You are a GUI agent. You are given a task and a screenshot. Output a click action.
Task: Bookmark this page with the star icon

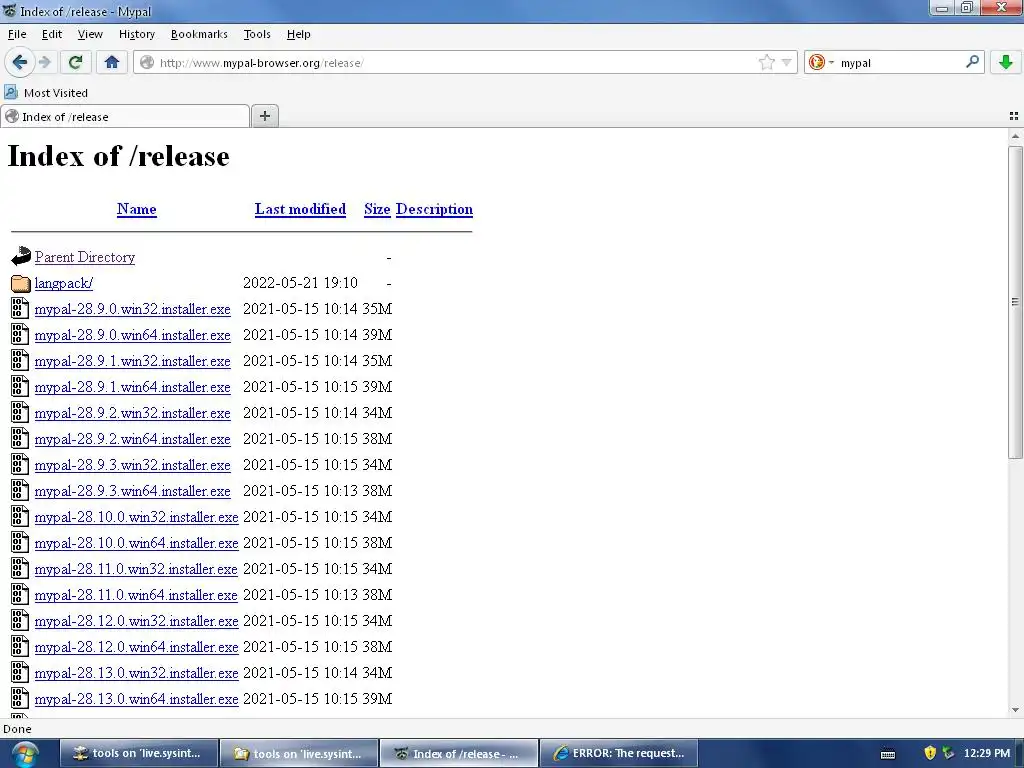[767, 62]
